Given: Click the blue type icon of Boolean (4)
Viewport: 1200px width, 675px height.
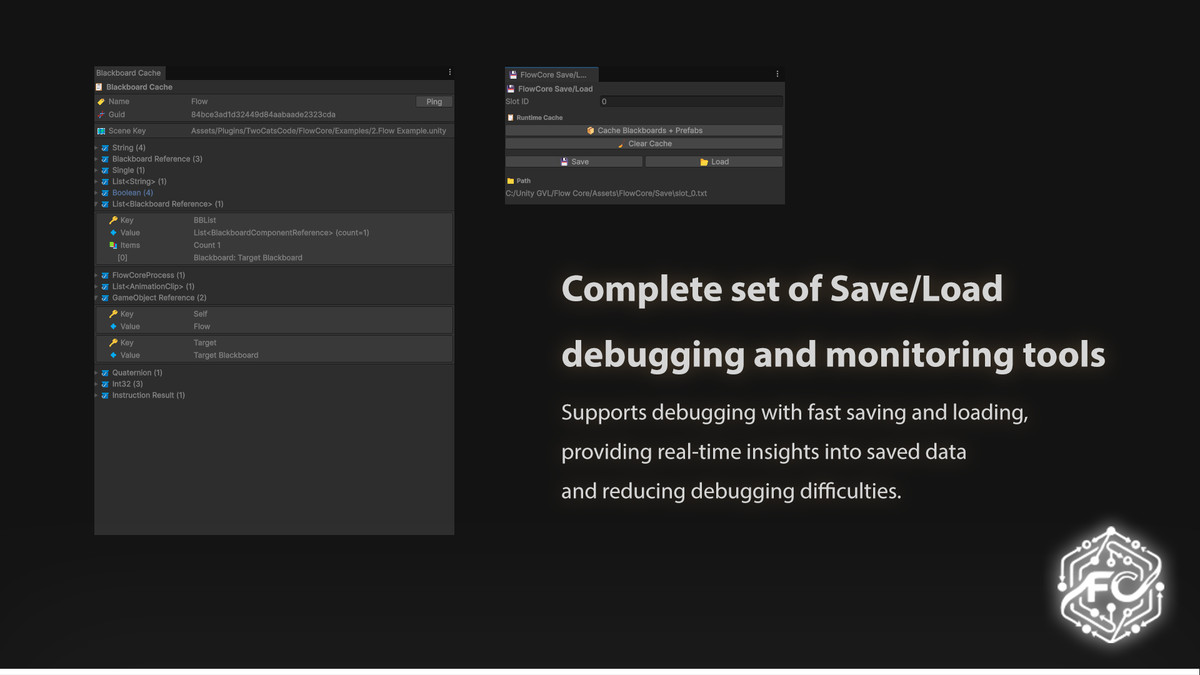Looking at the screenshot, I should click(x=105, y=193).
